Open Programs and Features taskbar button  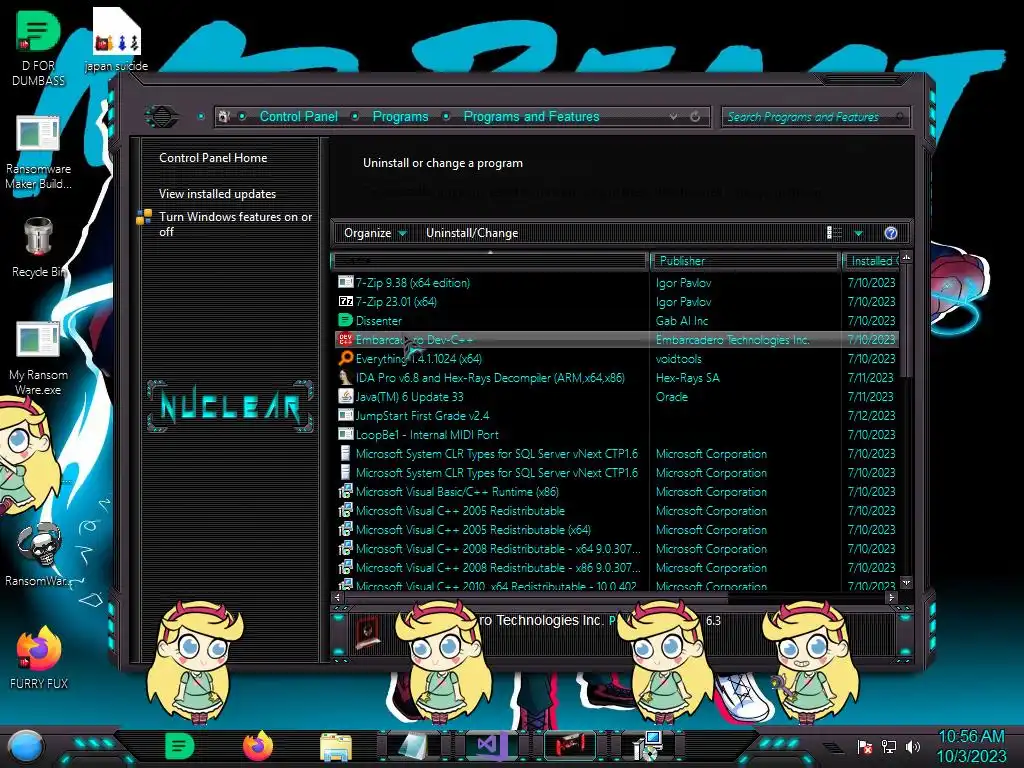pyautogui.click(x=648, y=746)
